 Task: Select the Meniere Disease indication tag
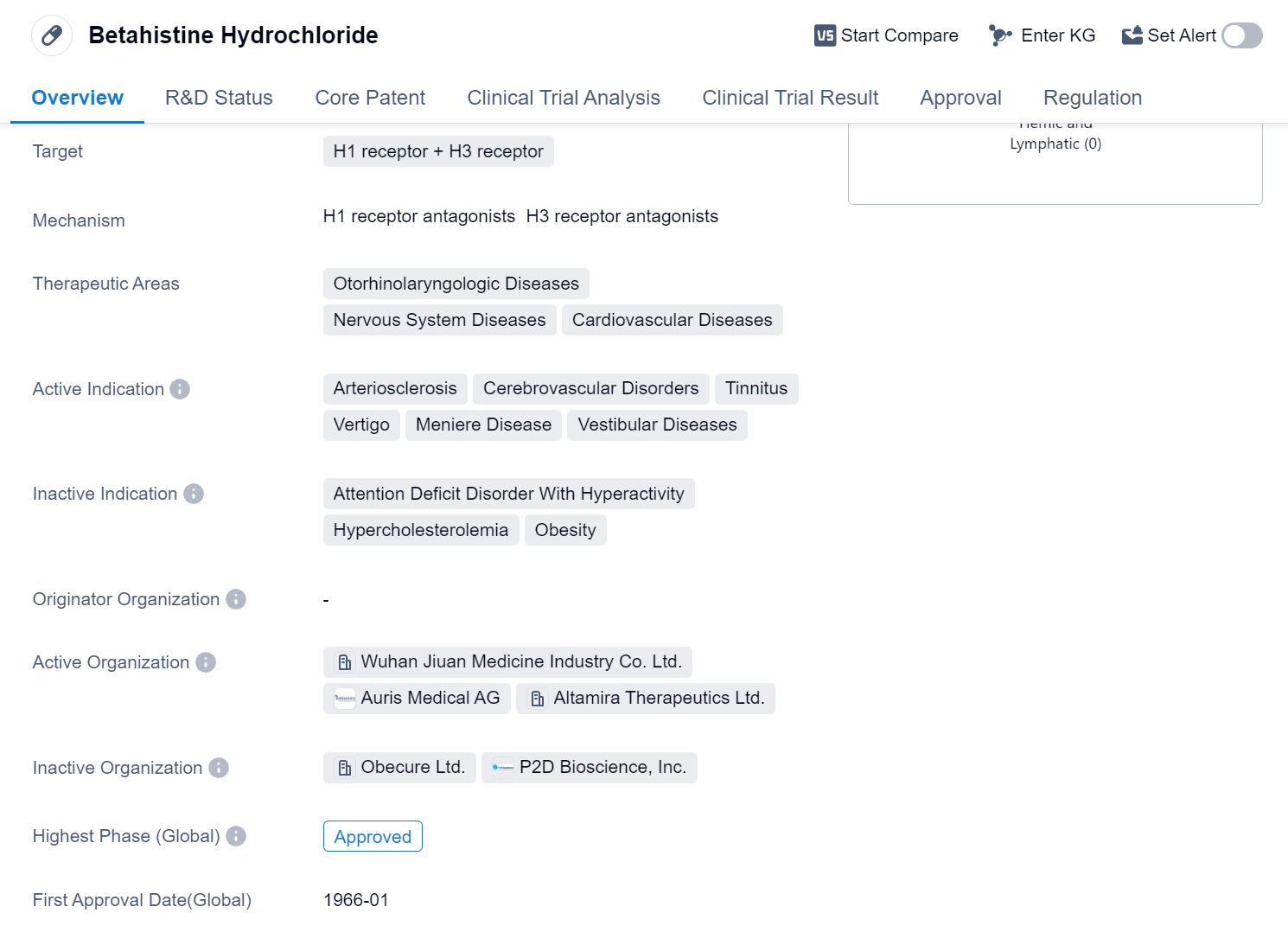(483, 425)
